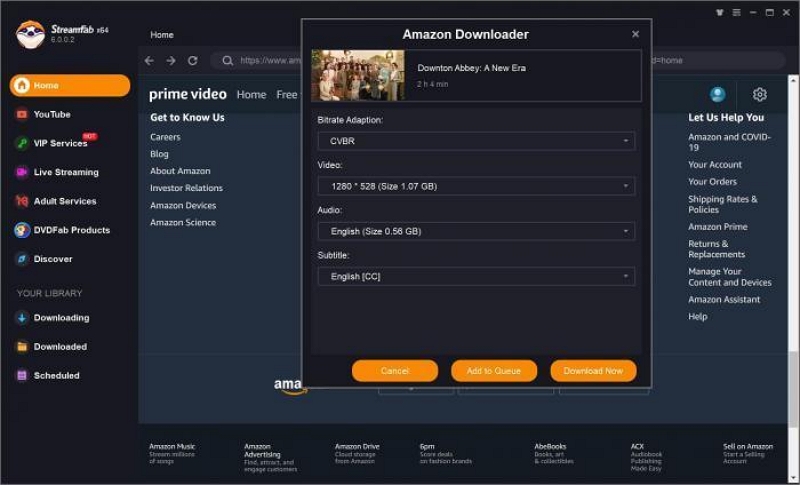The height and width of the screenshot is (485, 800).
Task: Click the StreamFab sloth logo
Action: pos(30,34)
